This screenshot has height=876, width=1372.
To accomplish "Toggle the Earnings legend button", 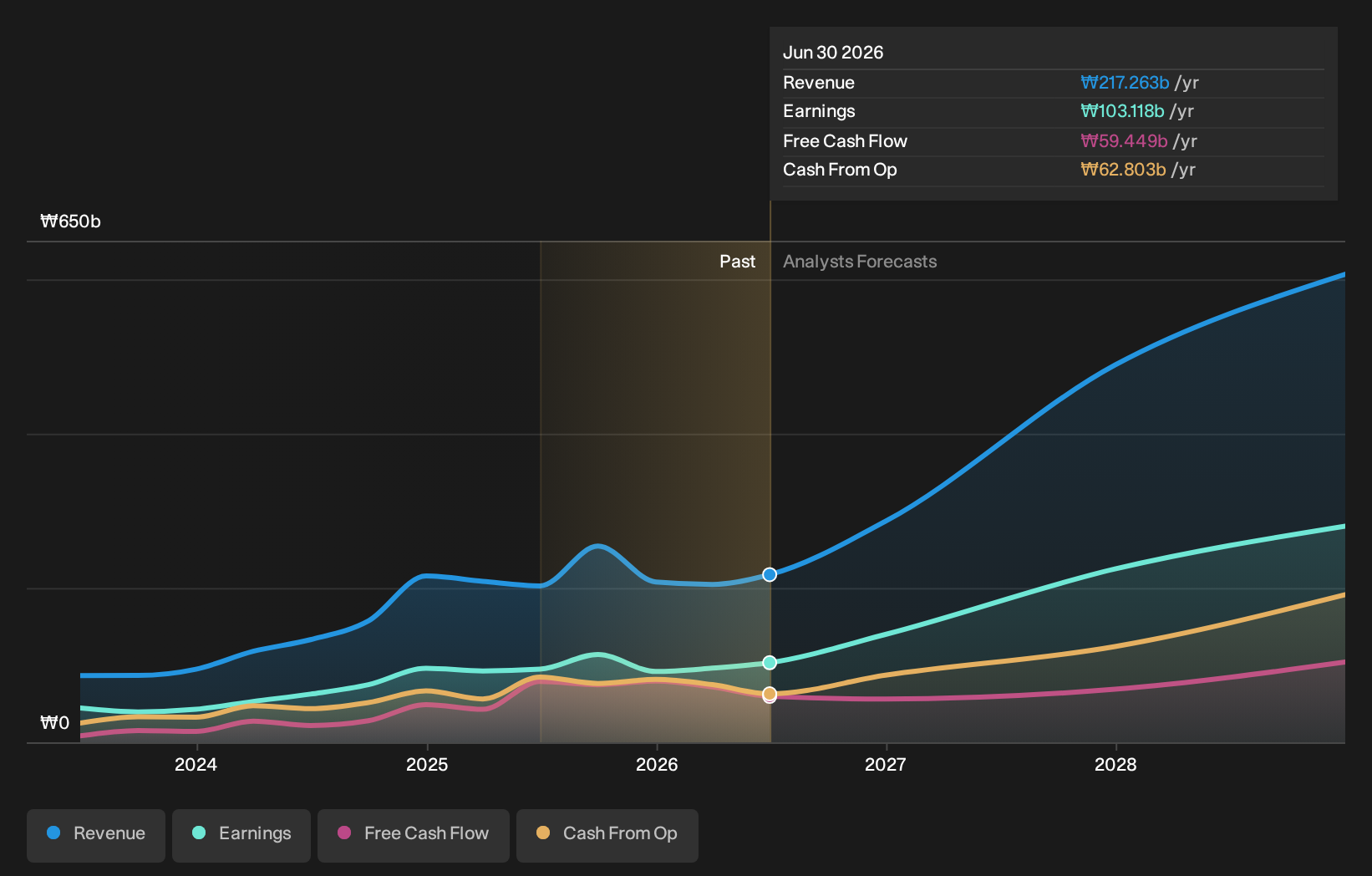I will pos(241,835).
